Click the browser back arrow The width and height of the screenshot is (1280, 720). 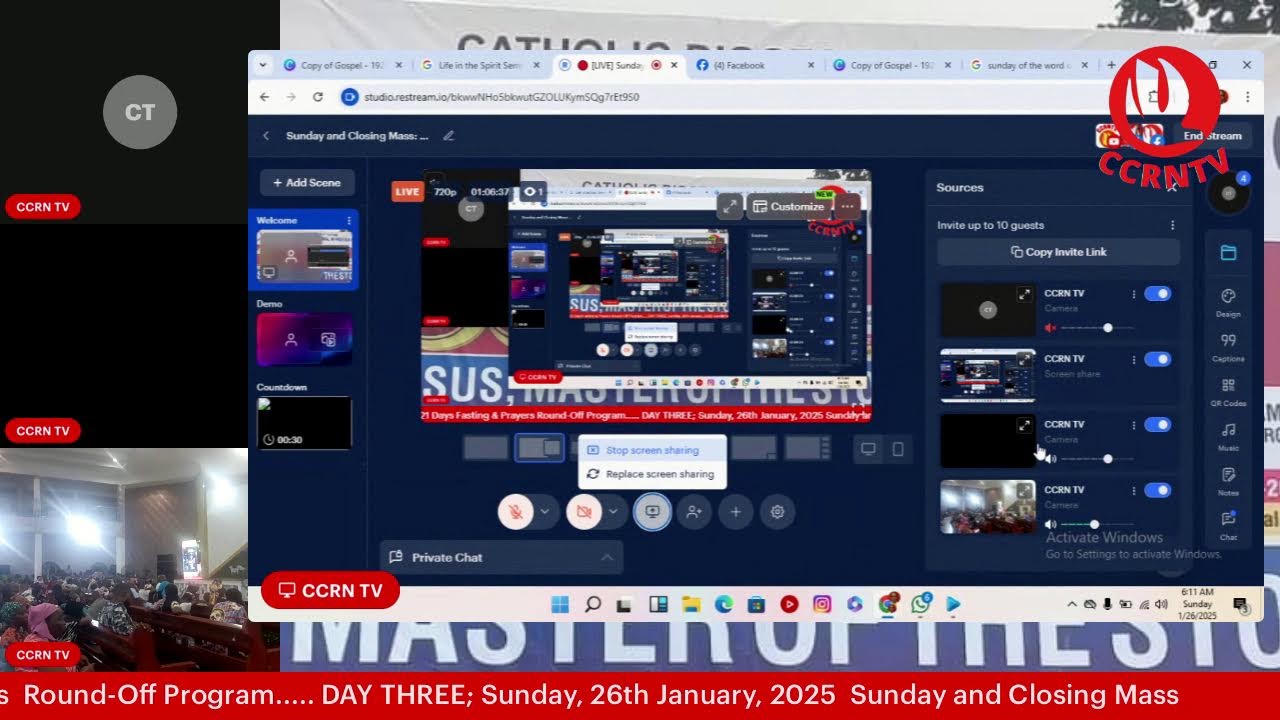pyautogui.click(x=264, y=97)
